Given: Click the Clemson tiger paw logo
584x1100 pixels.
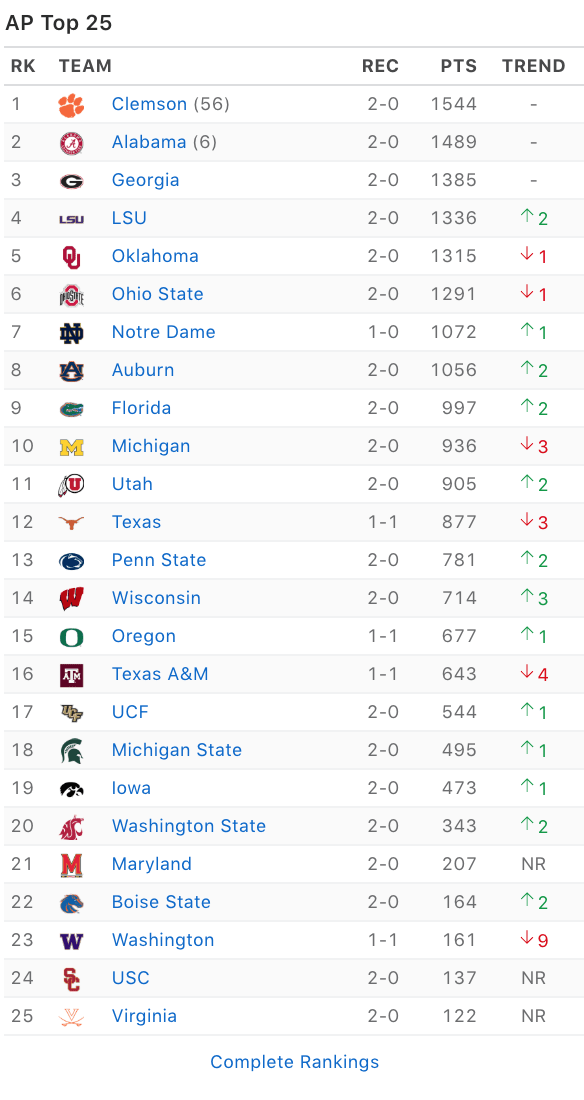Looking at the screenshot, I should coord(71,105).
